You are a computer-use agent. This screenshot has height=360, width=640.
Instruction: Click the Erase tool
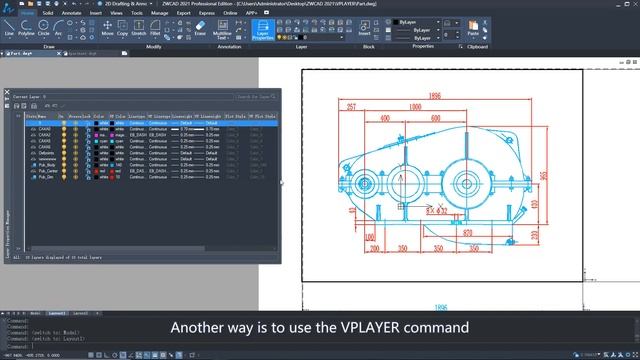pos(200,29)
